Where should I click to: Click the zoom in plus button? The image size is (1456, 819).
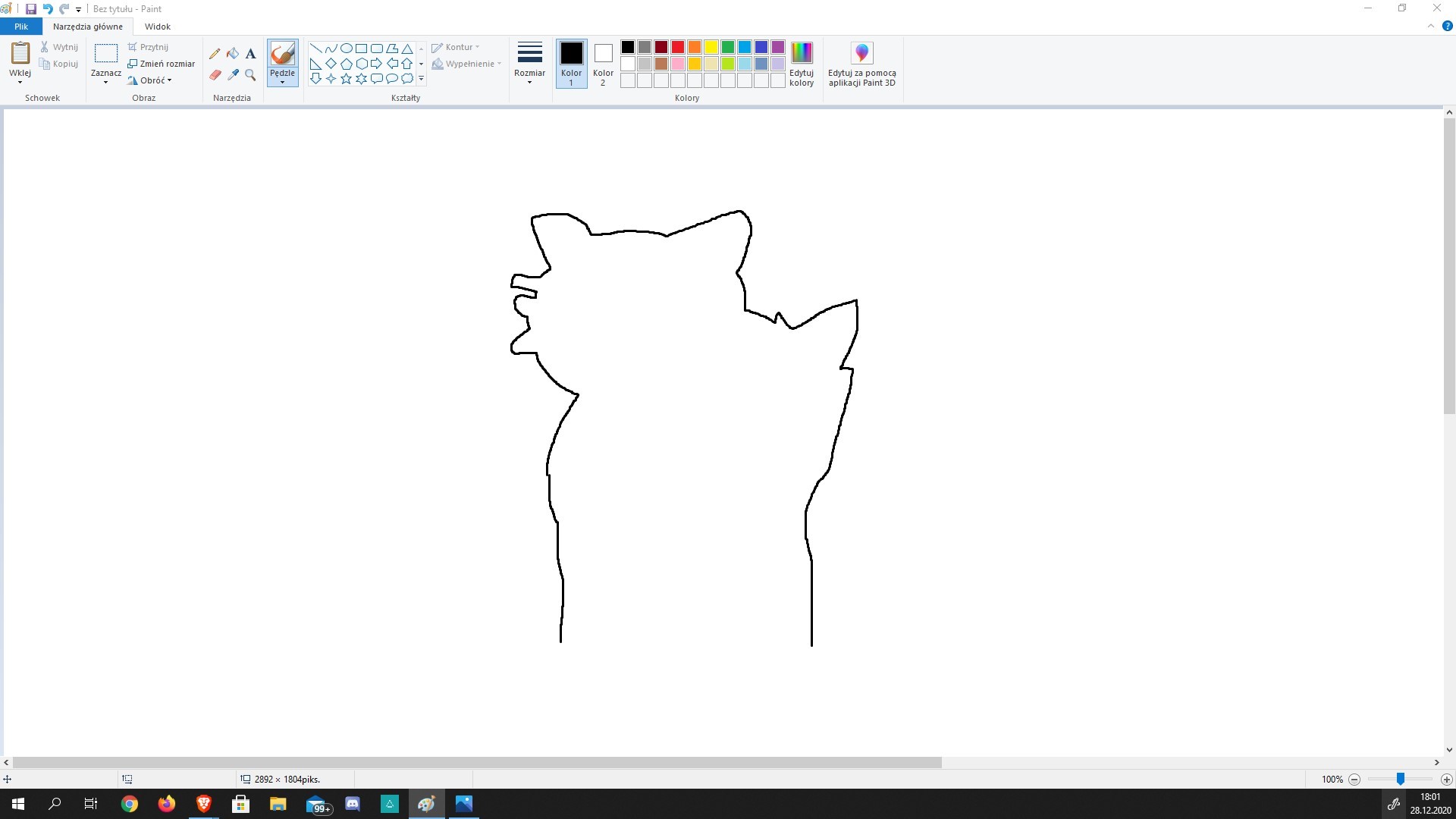[x=1447, y=779]
